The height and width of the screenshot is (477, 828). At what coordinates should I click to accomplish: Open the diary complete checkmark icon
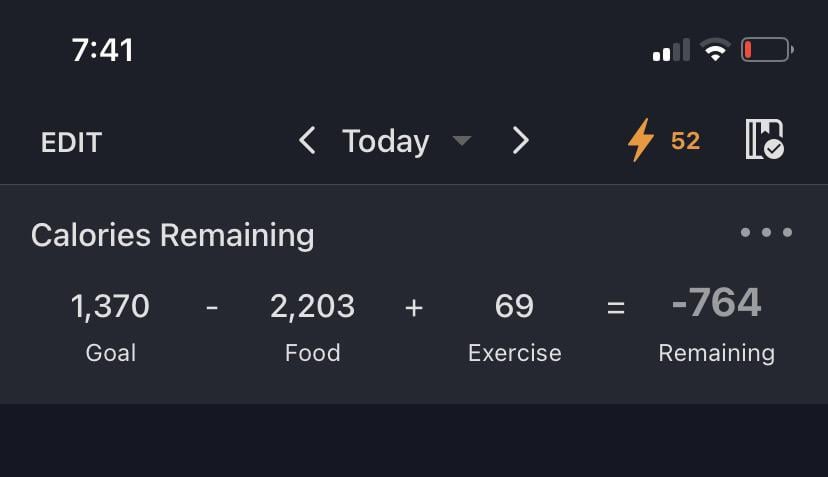point(764,140)
